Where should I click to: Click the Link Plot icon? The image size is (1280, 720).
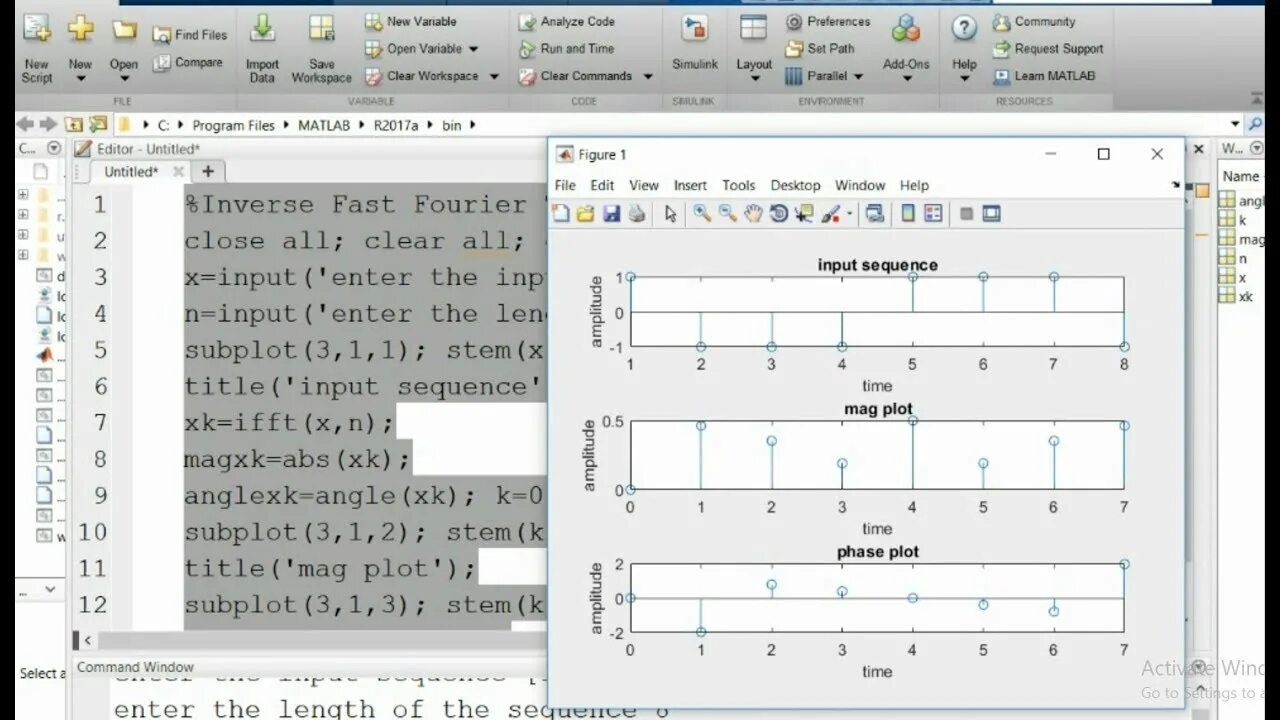click(x=875, y=213)
